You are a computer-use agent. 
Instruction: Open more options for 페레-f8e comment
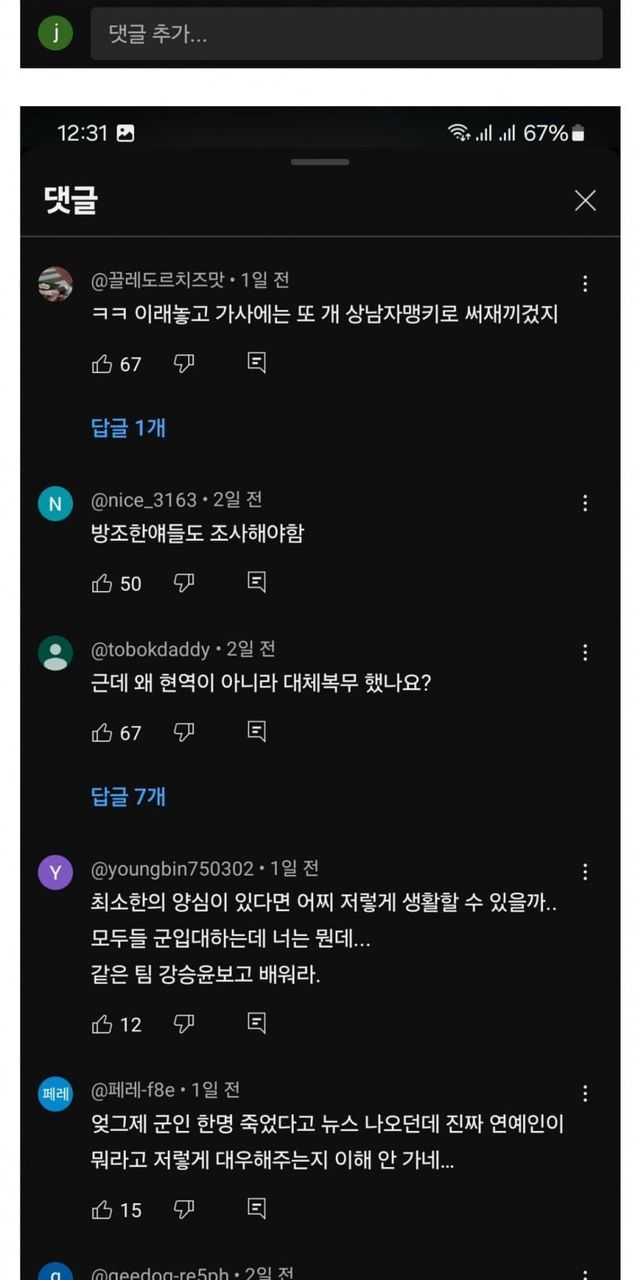(x=585, y=1093)
